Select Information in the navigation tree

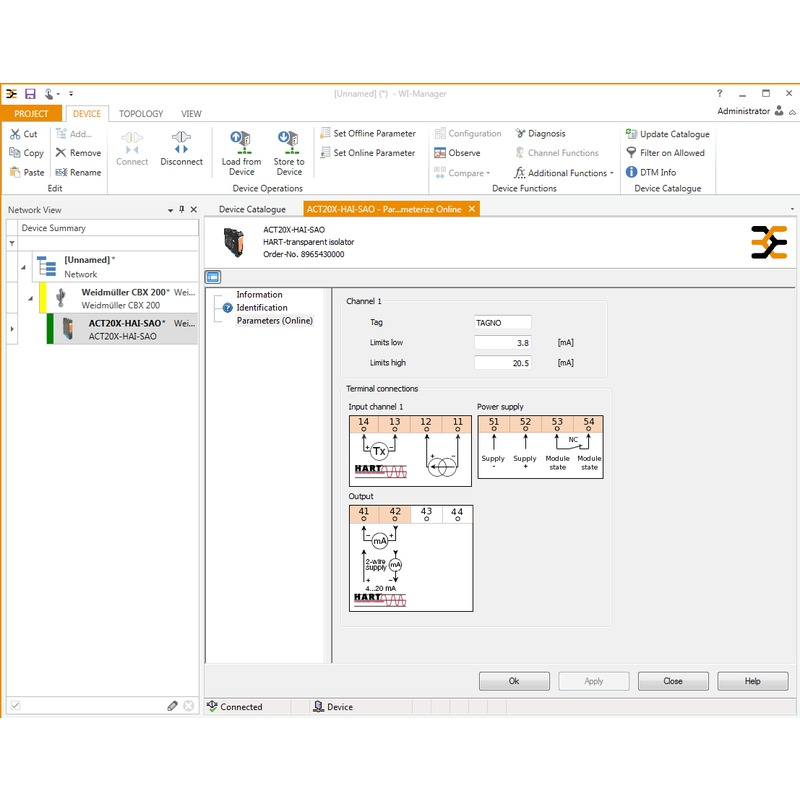259,294
